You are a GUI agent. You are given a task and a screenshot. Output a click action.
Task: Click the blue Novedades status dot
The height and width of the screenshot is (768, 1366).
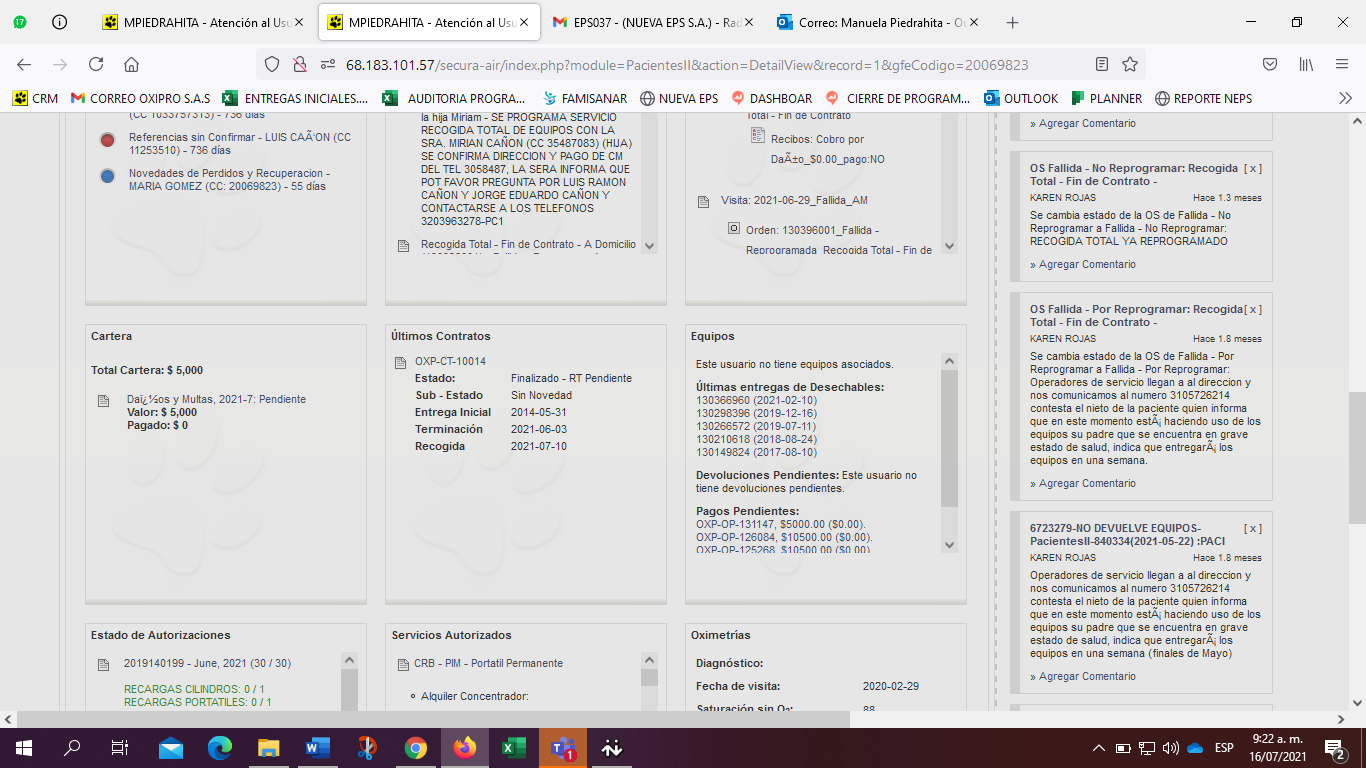pos(107,176)
